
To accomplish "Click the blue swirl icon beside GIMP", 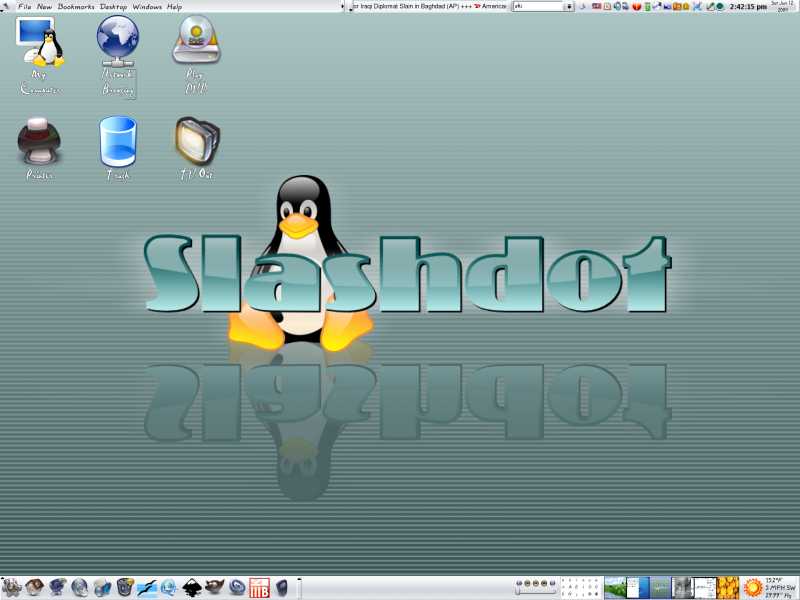I will (x=237, y=588).
